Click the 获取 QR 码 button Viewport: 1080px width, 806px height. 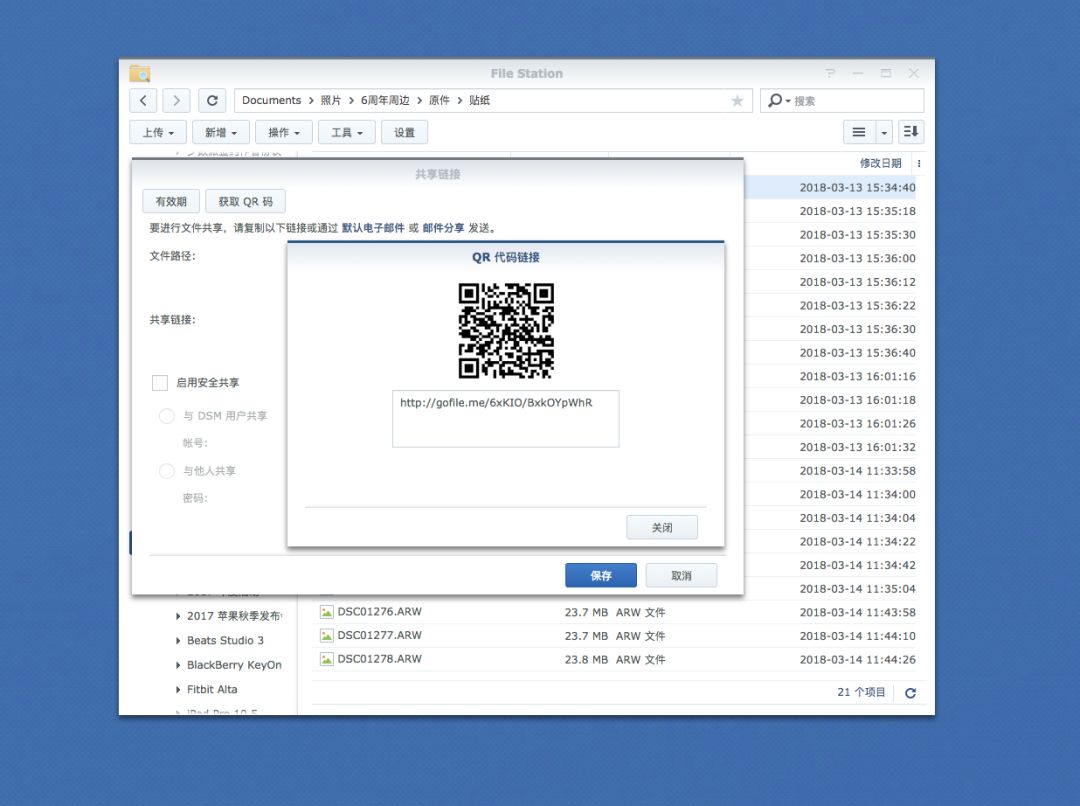[x=245, y=201]
